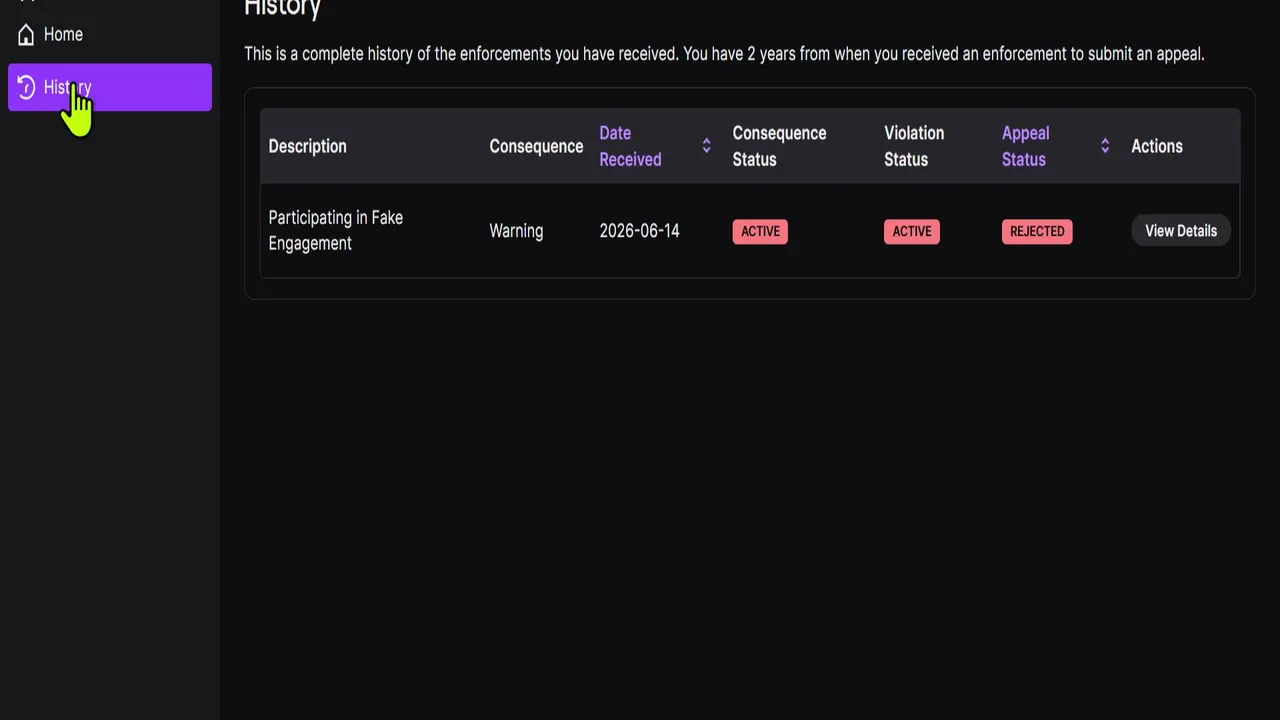Screen dimensions: 1280x720
Task: Click the date 2026-06-14 cell
Action: [639, 231]
